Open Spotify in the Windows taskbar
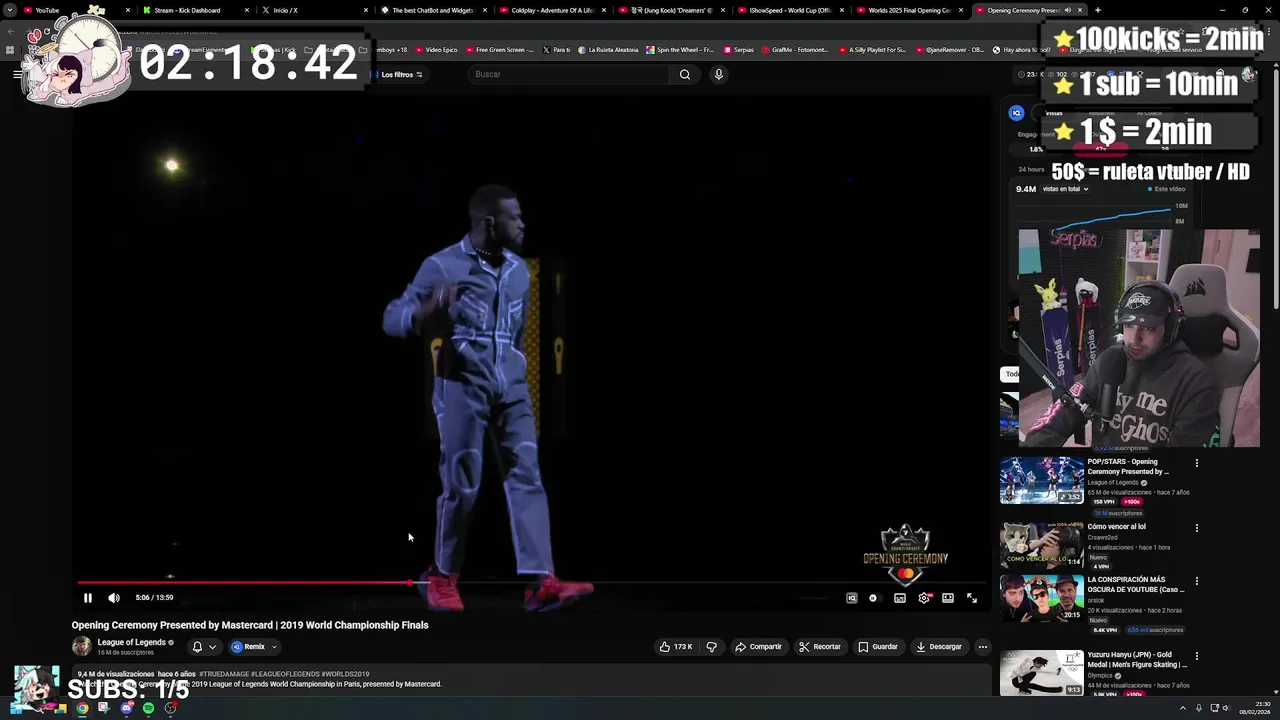The width and height of the screenshot is (1280, 720). coord(148,708)
